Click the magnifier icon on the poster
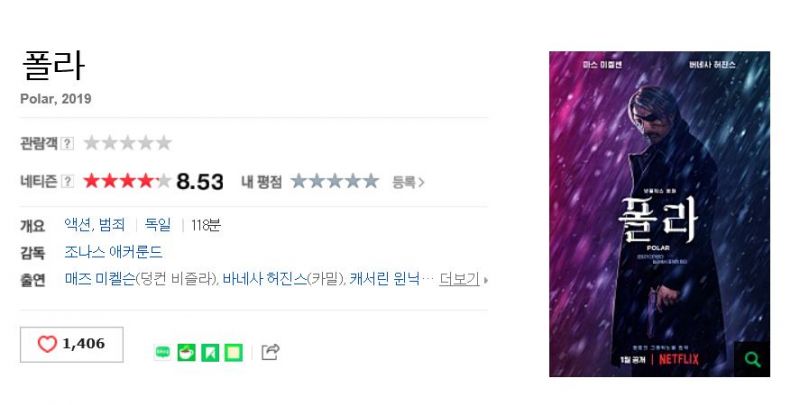This screenshot has width=800, height=405. (x=752, y=359)
